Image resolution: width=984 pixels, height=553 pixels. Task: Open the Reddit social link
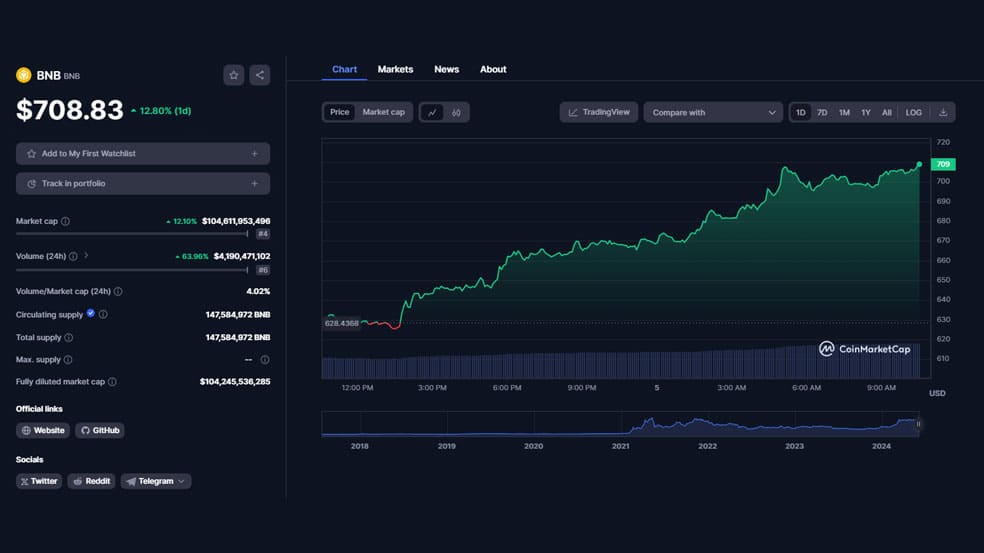(x=92, y=481)
